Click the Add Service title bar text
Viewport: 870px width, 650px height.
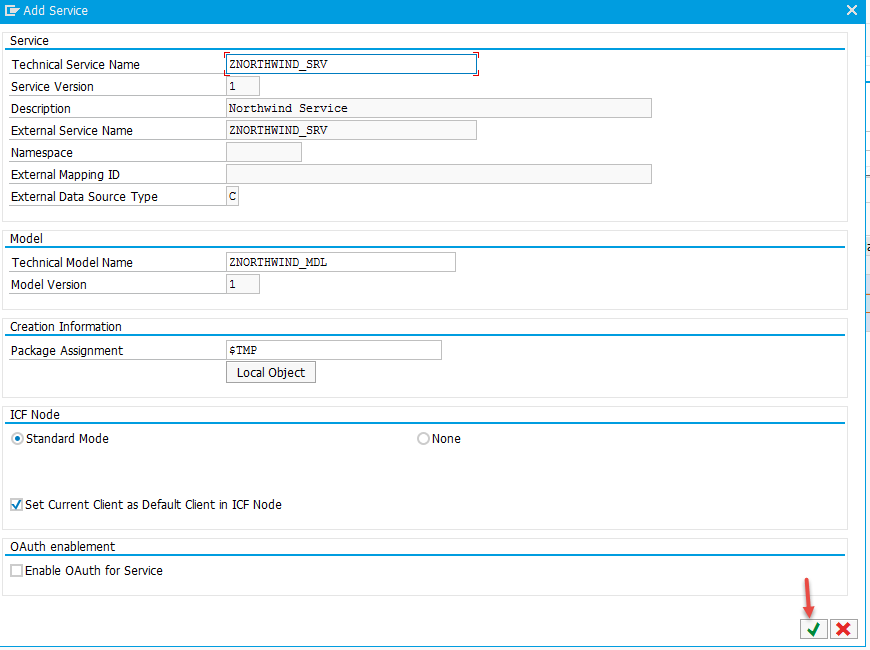coord(55,11)
